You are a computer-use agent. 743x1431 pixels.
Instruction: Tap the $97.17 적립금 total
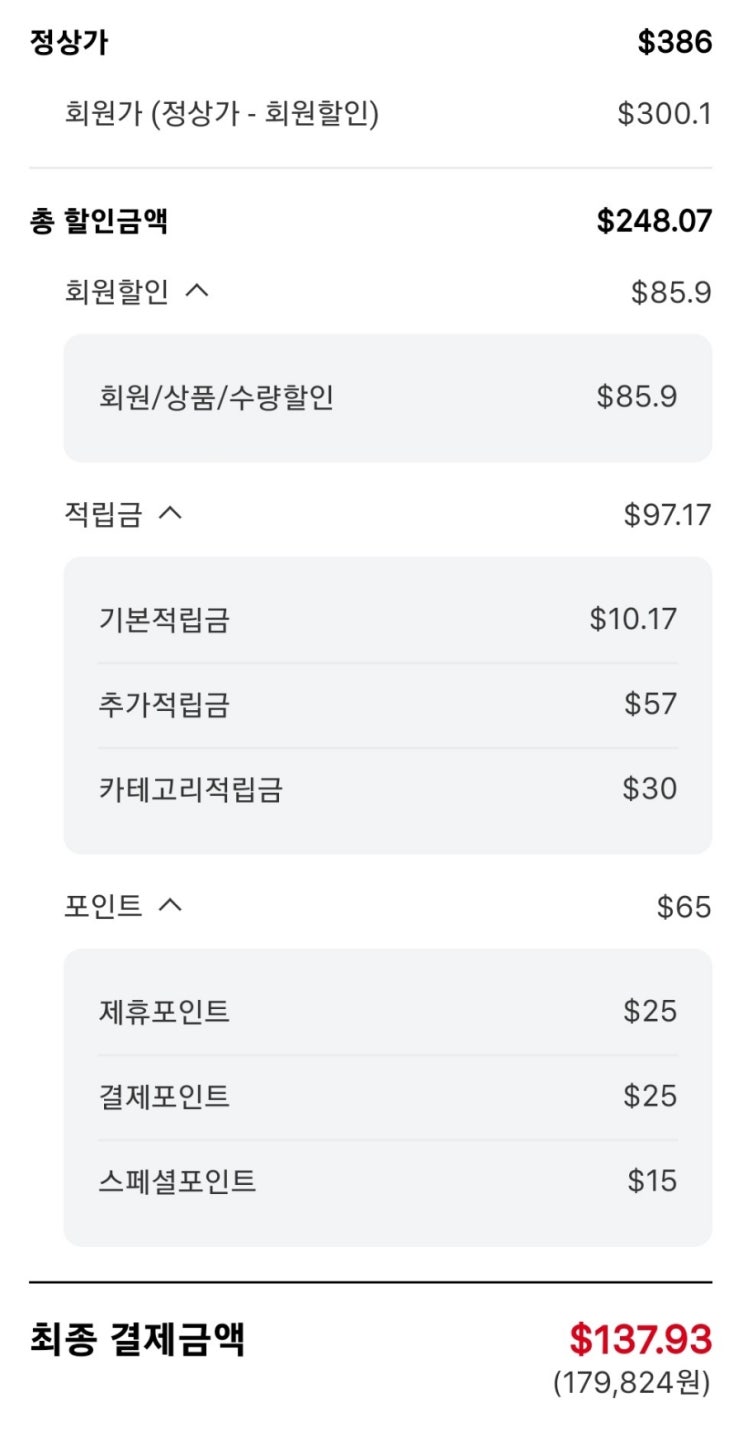click(667, 515)
